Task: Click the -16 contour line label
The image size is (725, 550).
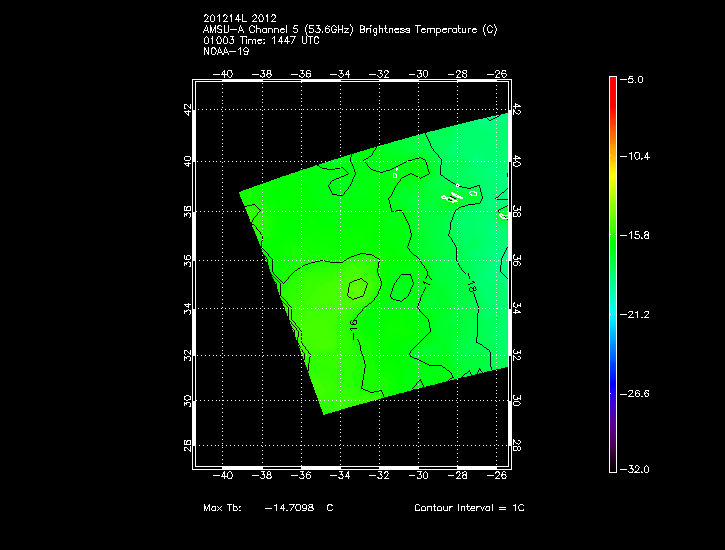Action: [x=354, y=325]
